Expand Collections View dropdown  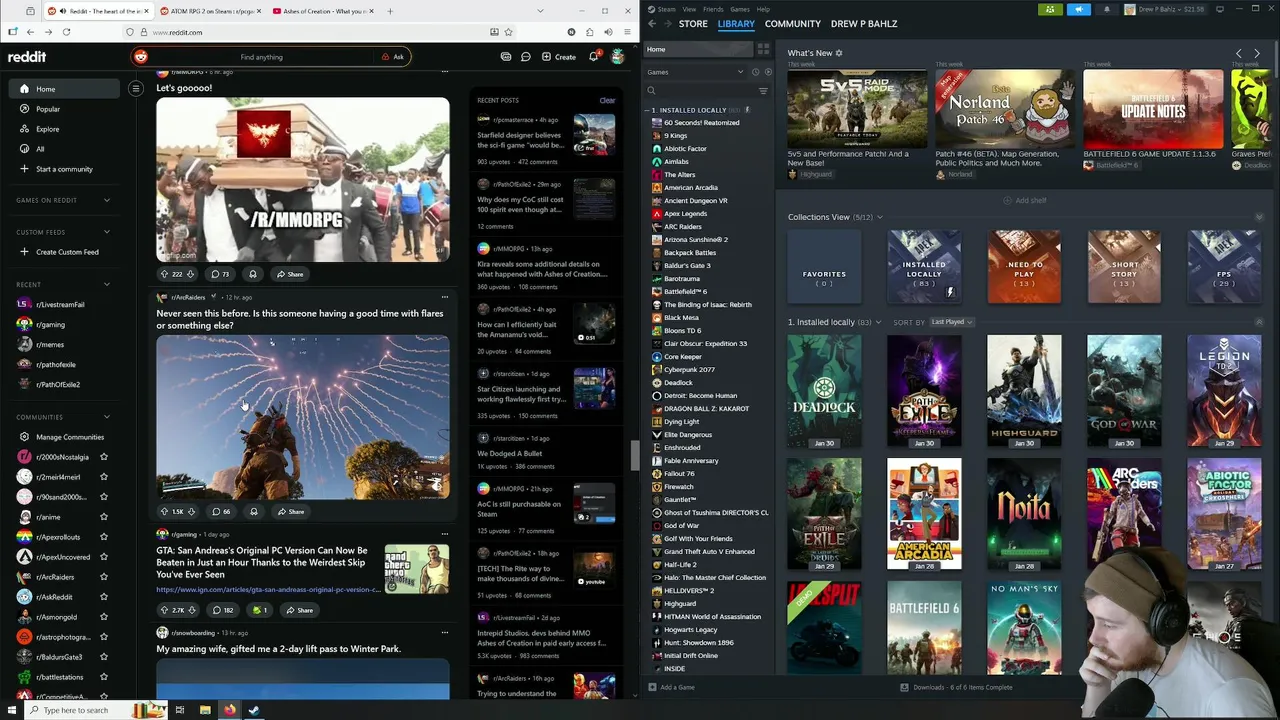pos(879,217)
